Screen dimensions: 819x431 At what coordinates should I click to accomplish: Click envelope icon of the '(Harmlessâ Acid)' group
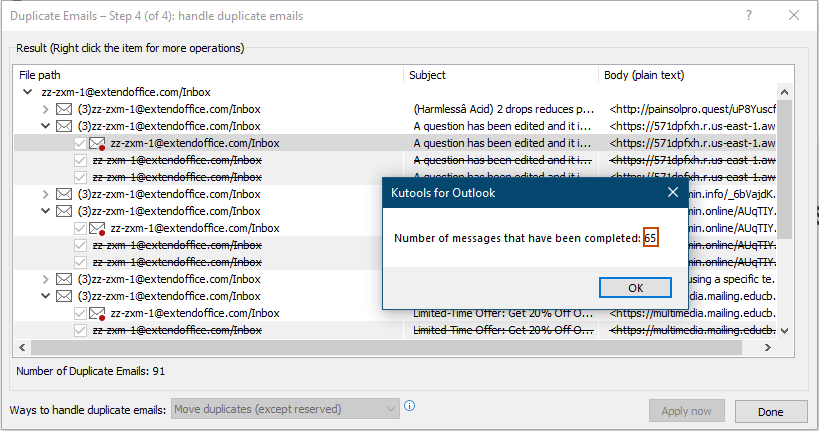coord(64,109)
